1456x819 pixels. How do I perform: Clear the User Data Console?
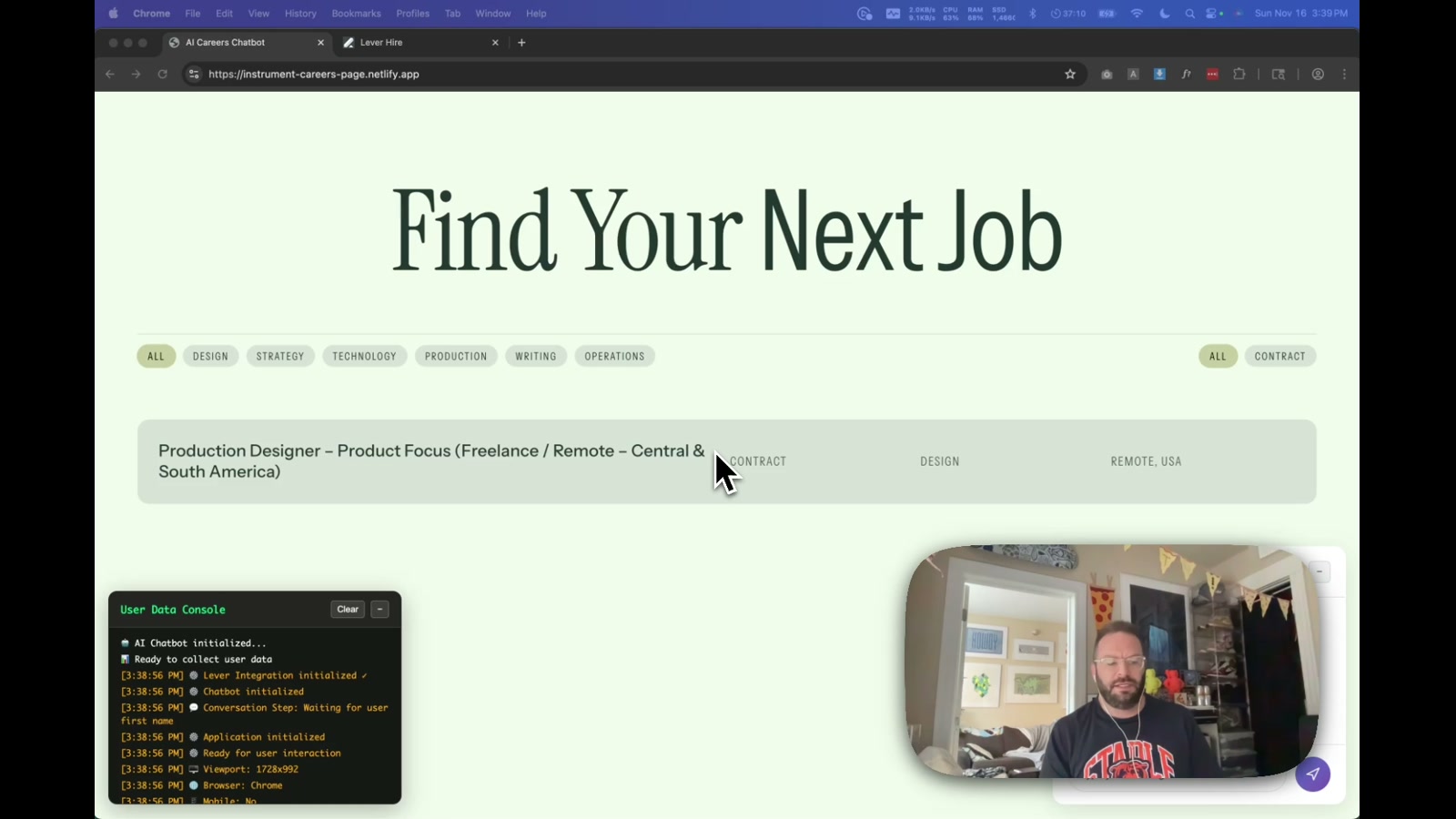[348, 610]
